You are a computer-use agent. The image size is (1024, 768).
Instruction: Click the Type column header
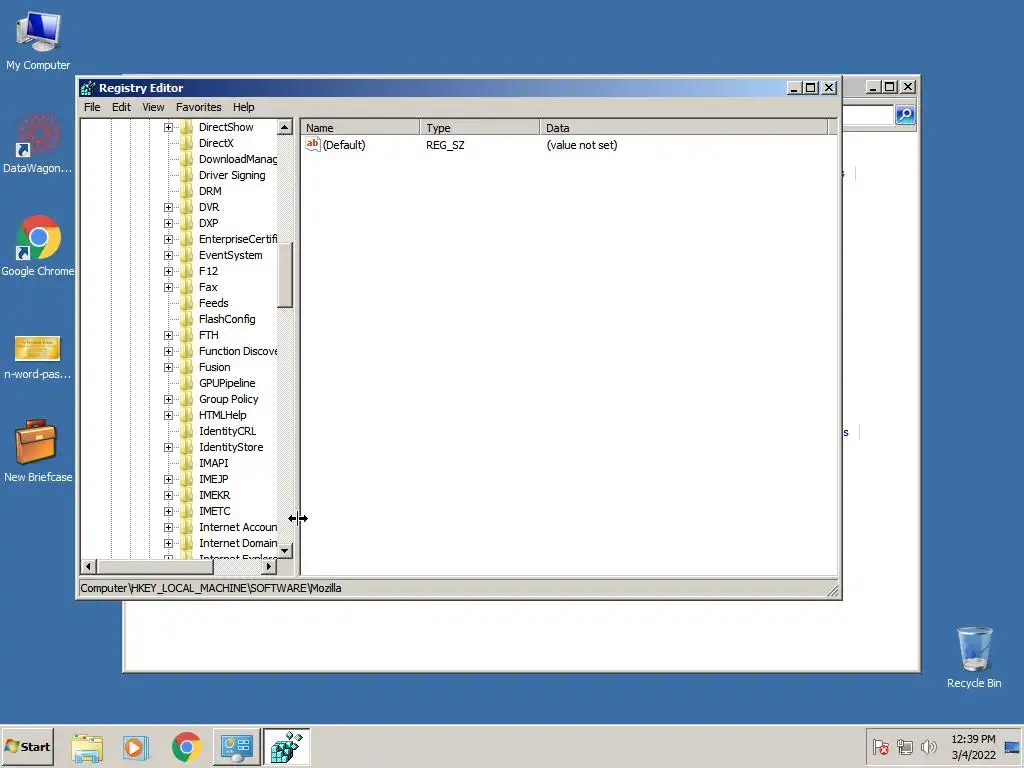click(x=480, y=127)
